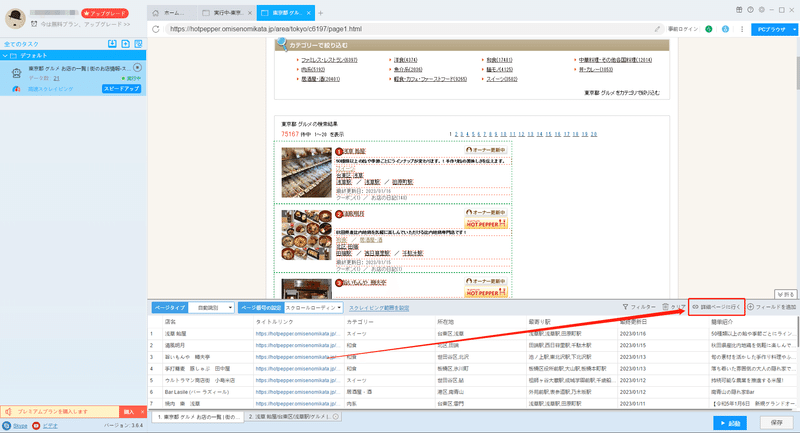Open settings gear in title bar
Viewport: 800px width, 433px height.
click(762, 10)
